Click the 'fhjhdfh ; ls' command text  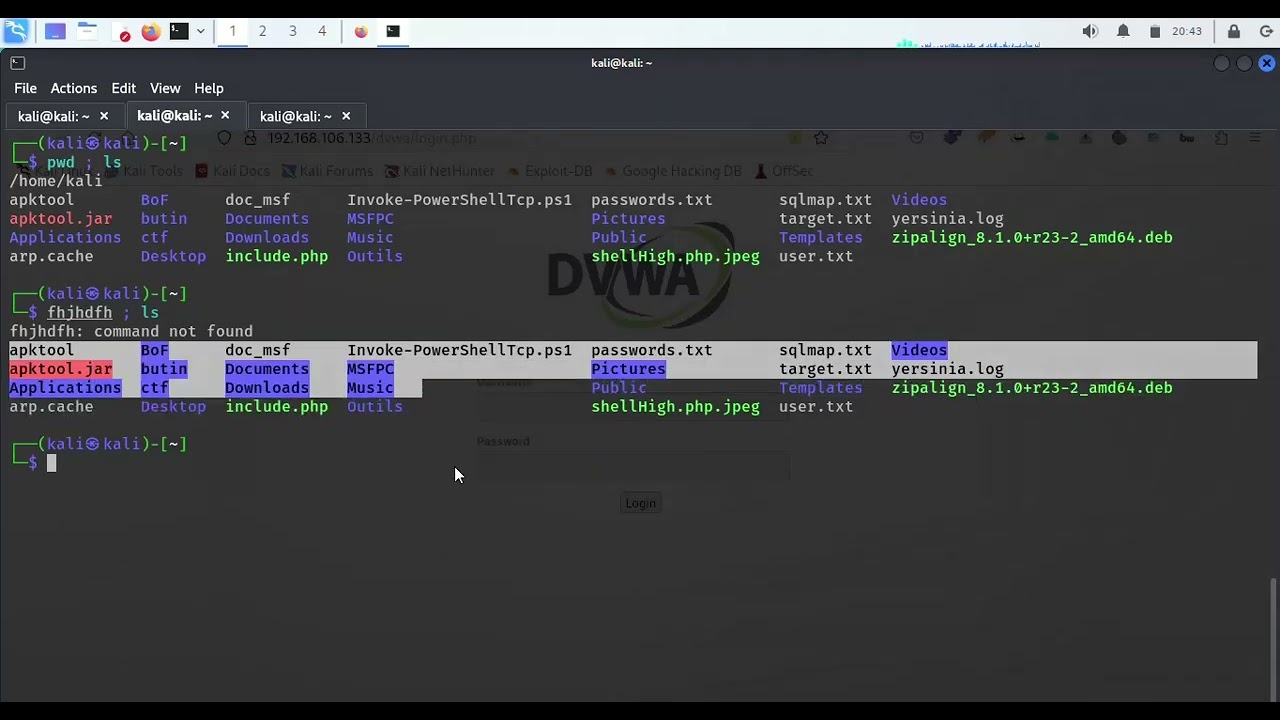coord(103,312)
